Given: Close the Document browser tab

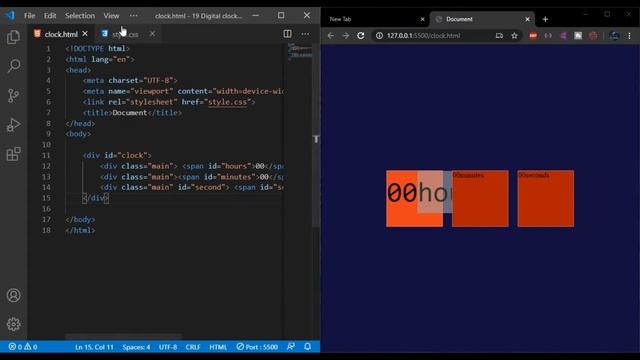Looking at the screenshot, I should point(527,19).
